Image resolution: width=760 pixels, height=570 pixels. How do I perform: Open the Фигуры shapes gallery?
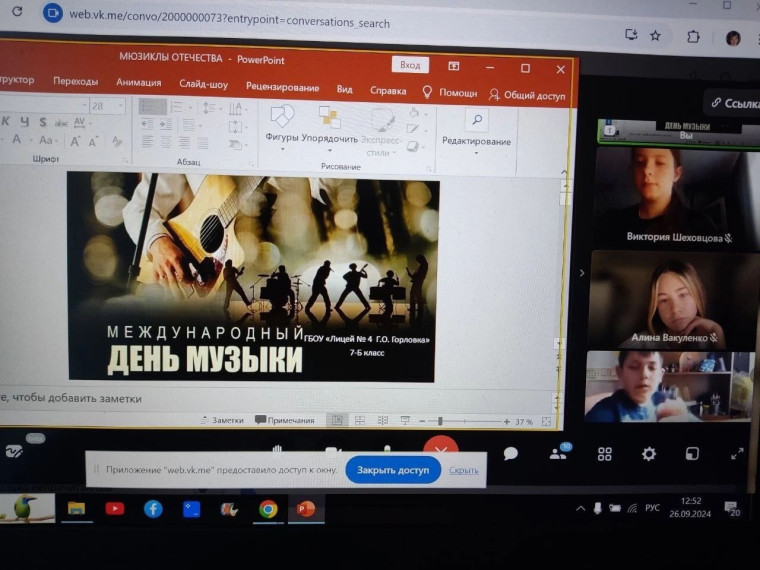(x=282, y=127)
